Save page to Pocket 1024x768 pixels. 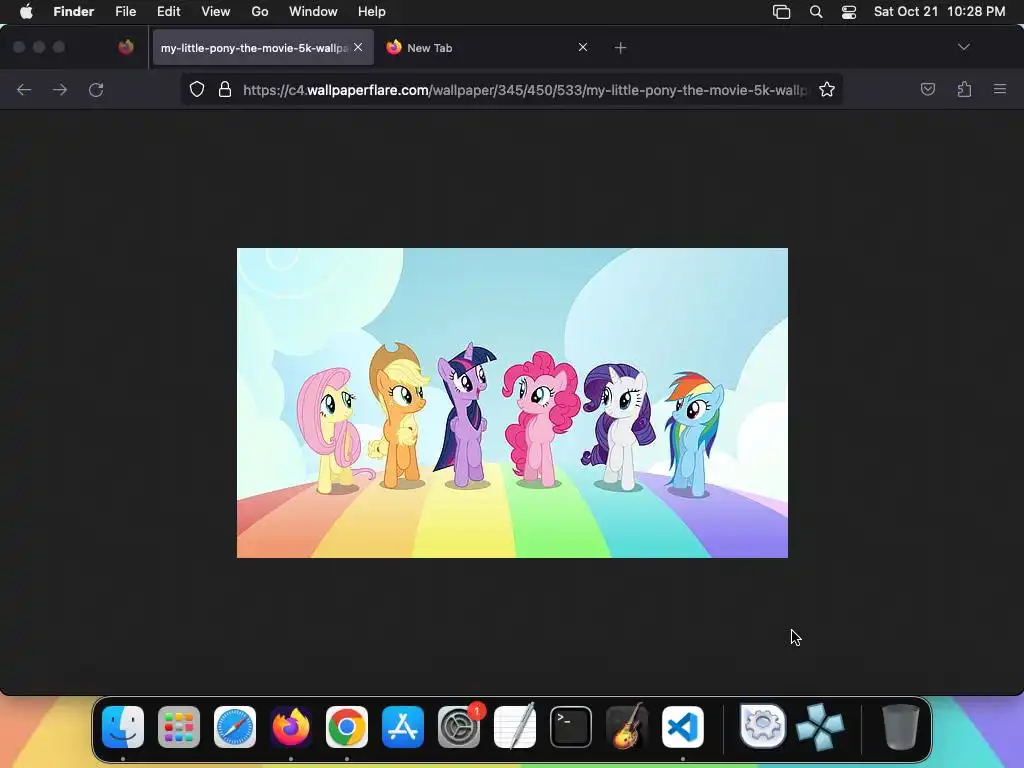point(927,89)
